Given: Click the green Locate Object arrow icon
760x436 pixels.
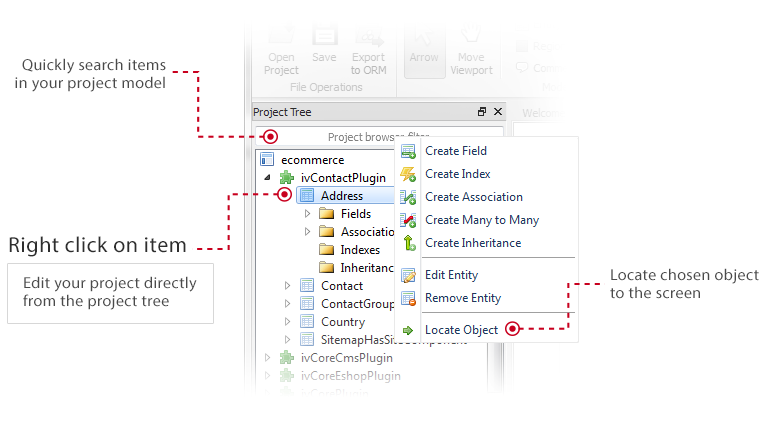Looking at the screenshot, I should (408, 330).
